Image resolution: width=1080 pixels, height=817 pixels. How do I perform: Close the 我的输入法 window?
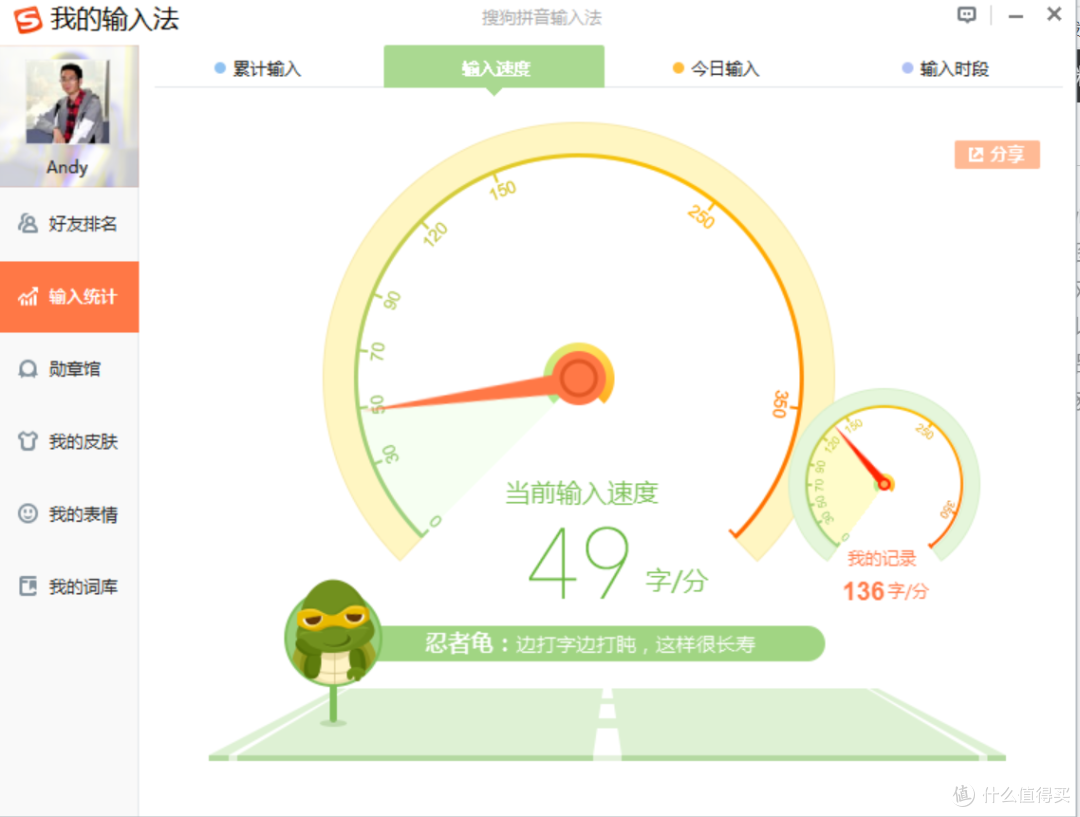tap(1054, 14)
